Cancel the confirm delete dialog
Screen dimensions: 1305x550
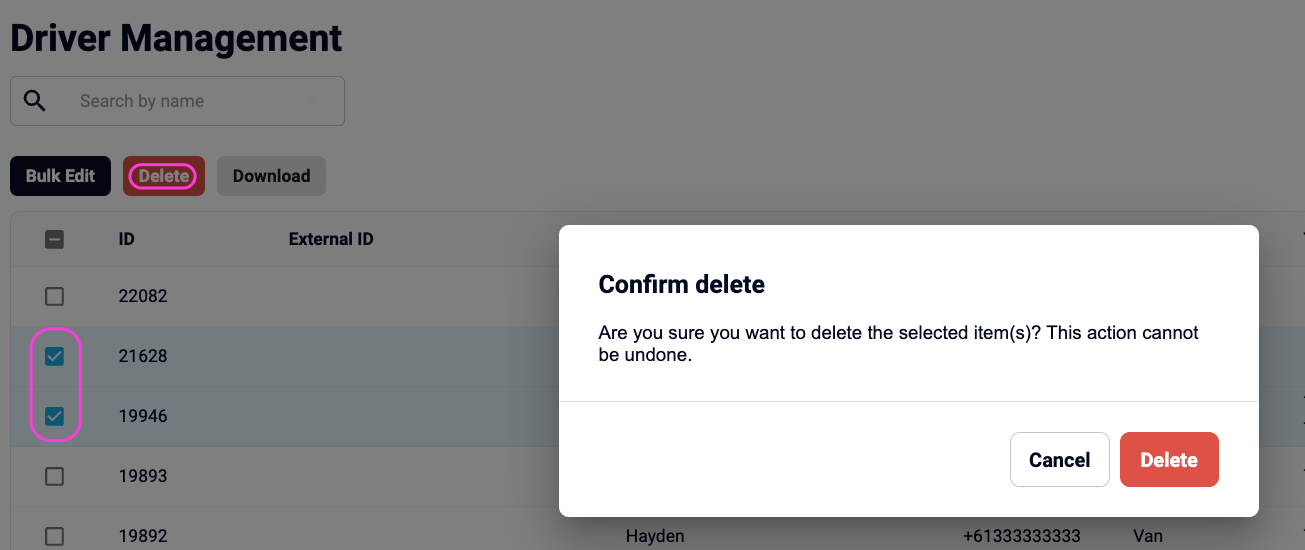point(1059,460)
